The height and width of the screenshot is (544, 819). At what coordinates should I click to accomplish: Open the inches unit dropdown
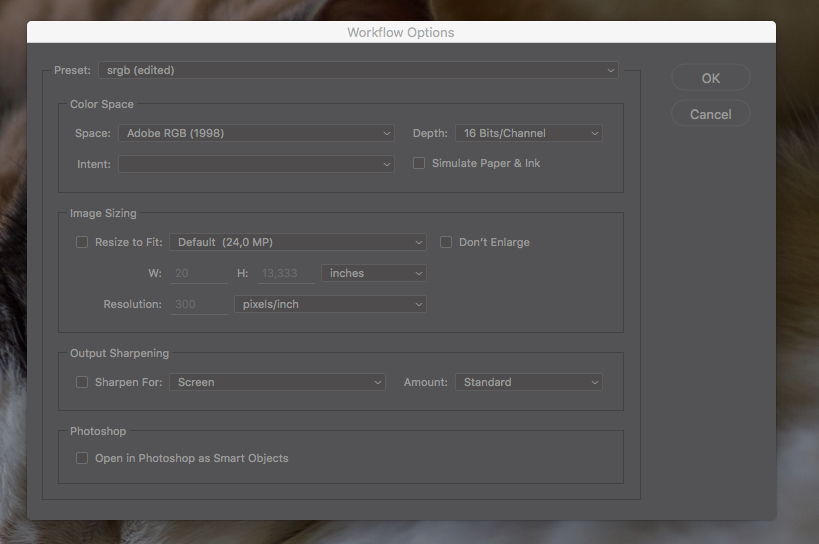(373, 273)
